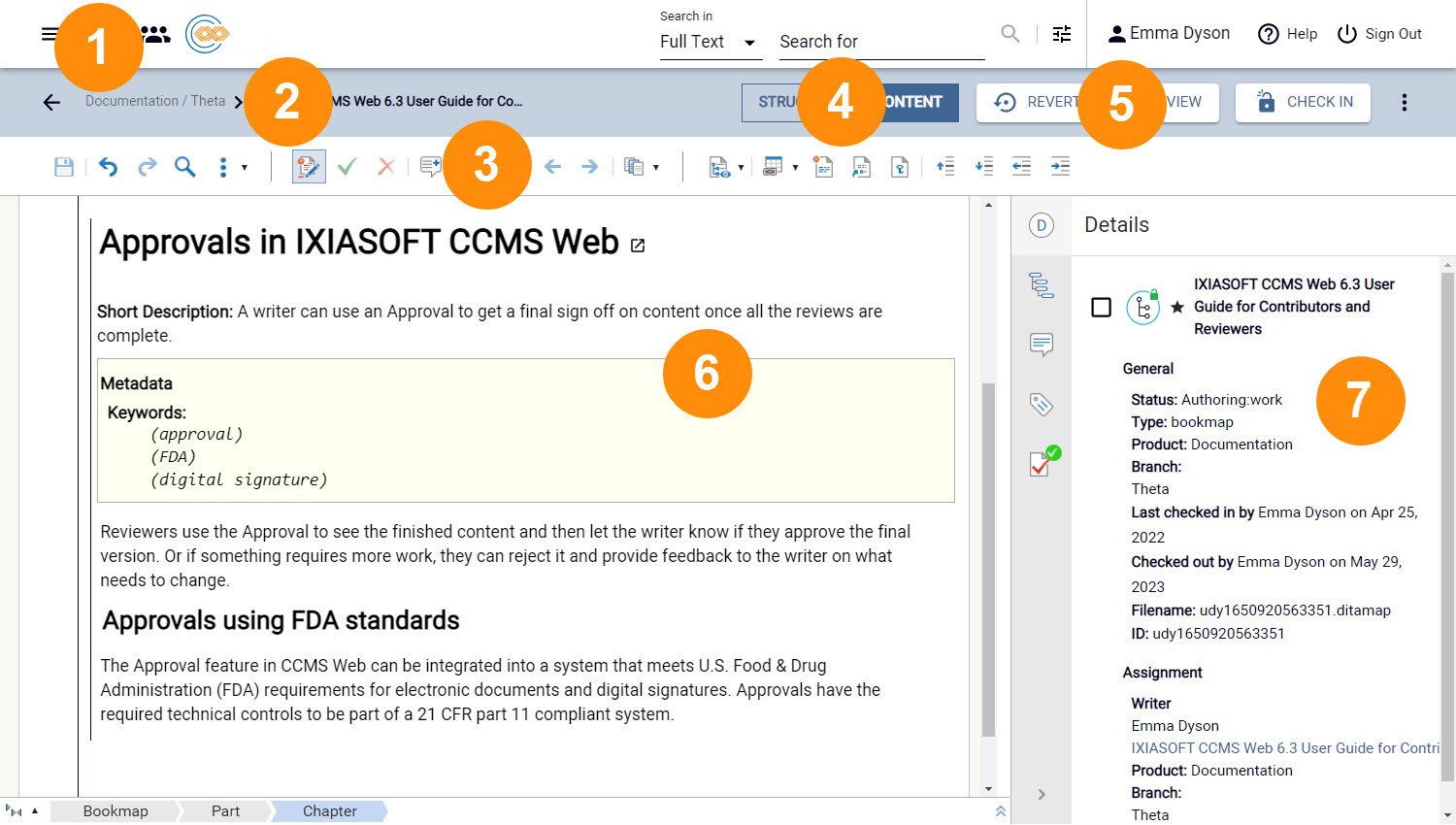Open Help
The height and width of the screenshot is (825, 1456).
pos(1287,34)
